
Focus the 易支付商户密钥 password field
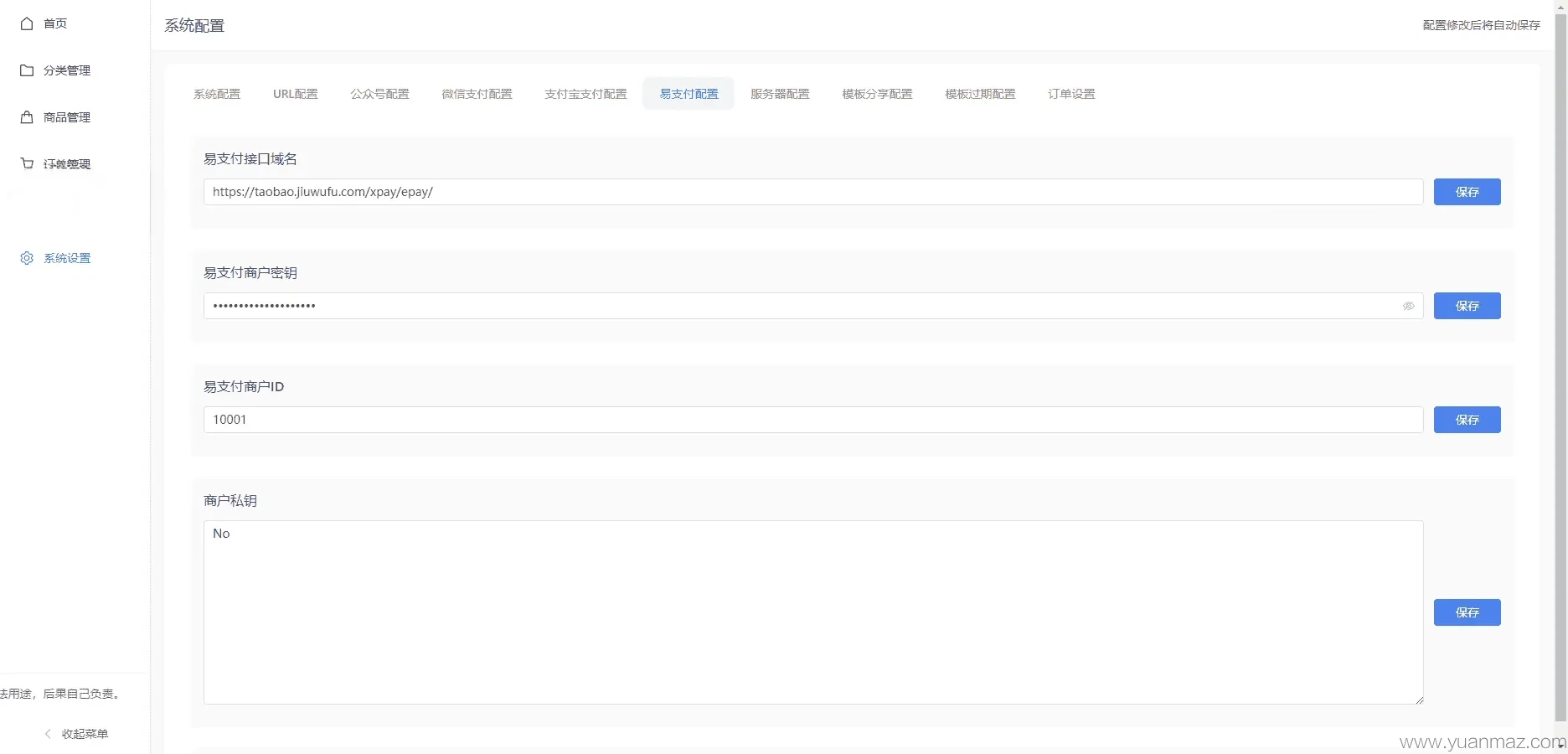point(813,306)
